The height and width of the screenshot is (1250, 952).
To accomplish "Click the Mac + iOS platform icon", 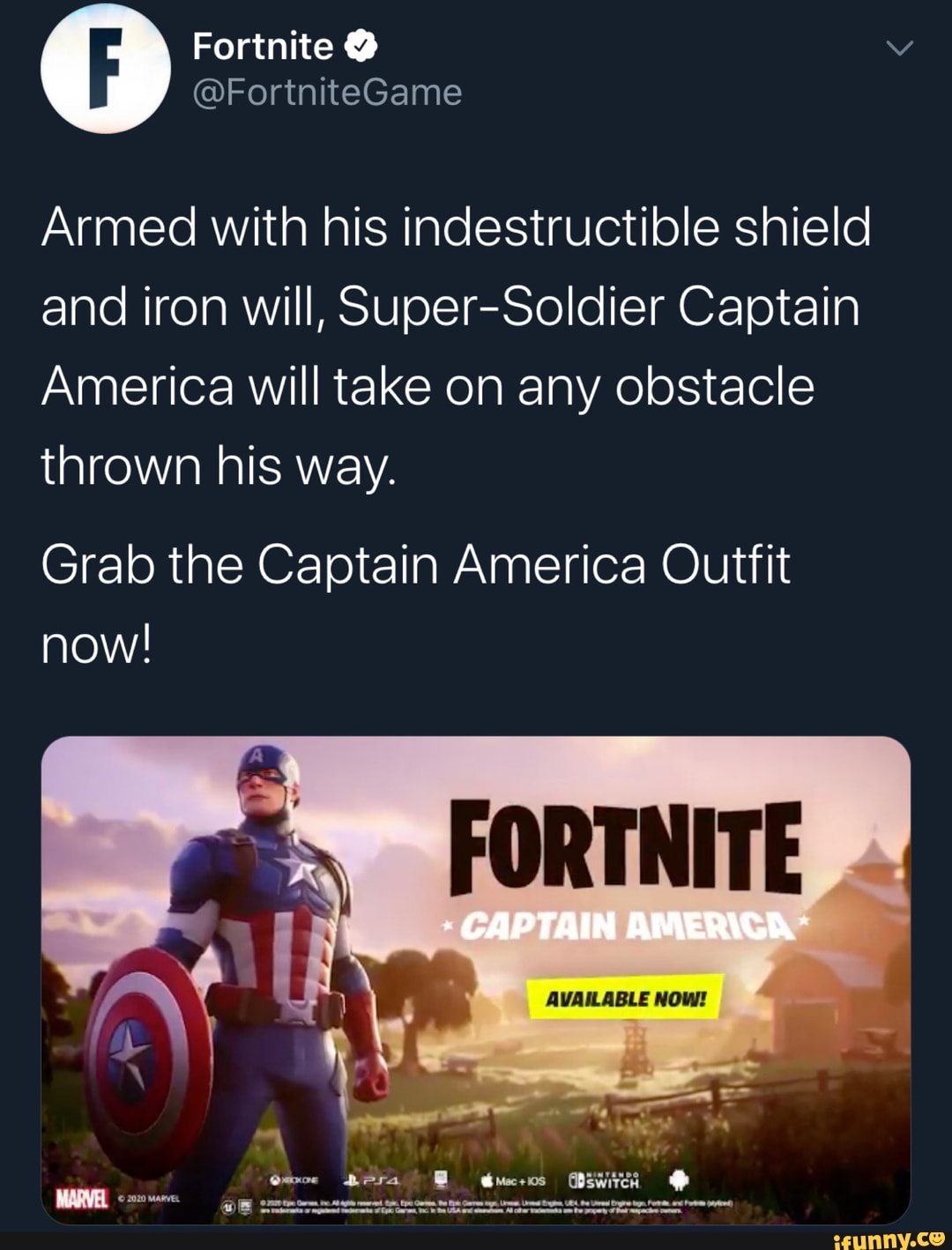I will click(516, 1179).
